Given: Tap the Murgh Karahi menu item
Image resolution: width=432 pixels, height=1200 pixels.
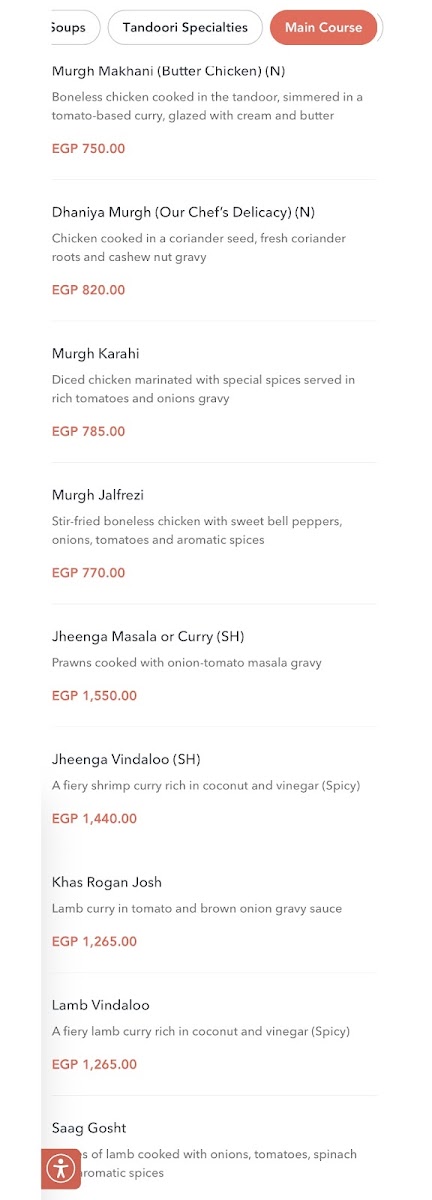Looking at the screenshot, I should coord(96,354).
